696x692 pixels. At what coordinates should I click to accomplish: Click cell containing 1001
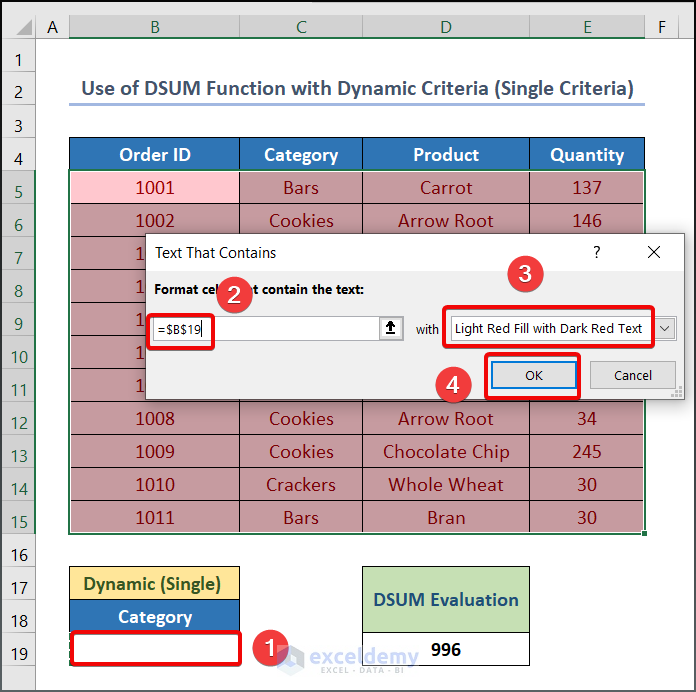[x=154, y=188]
